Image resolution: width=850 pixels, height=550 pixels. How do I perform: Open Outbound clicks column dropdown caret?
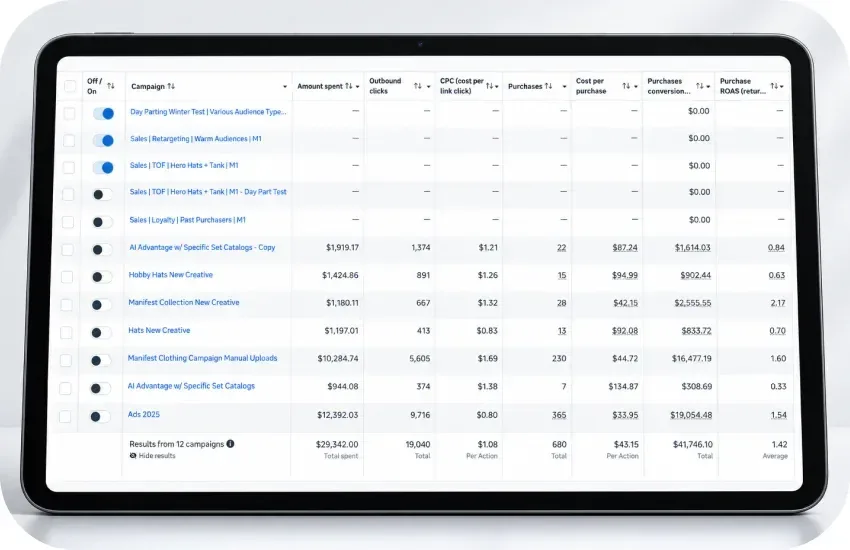(428, 87)
